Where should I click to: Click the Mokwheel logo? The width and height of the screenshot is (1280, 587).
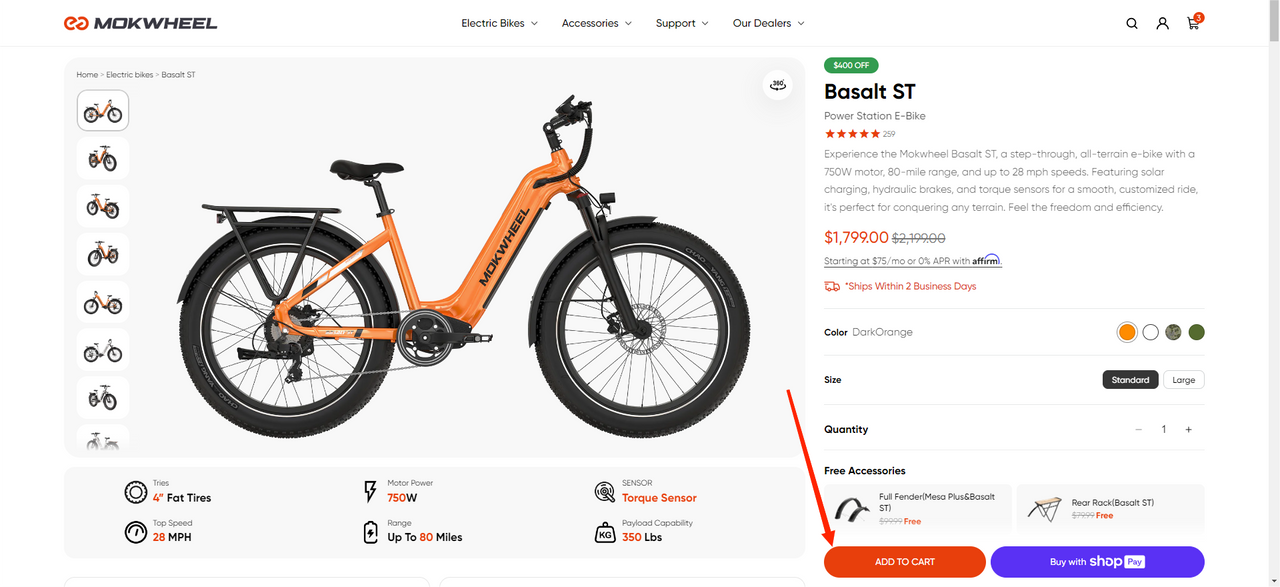tap(140, 23)
